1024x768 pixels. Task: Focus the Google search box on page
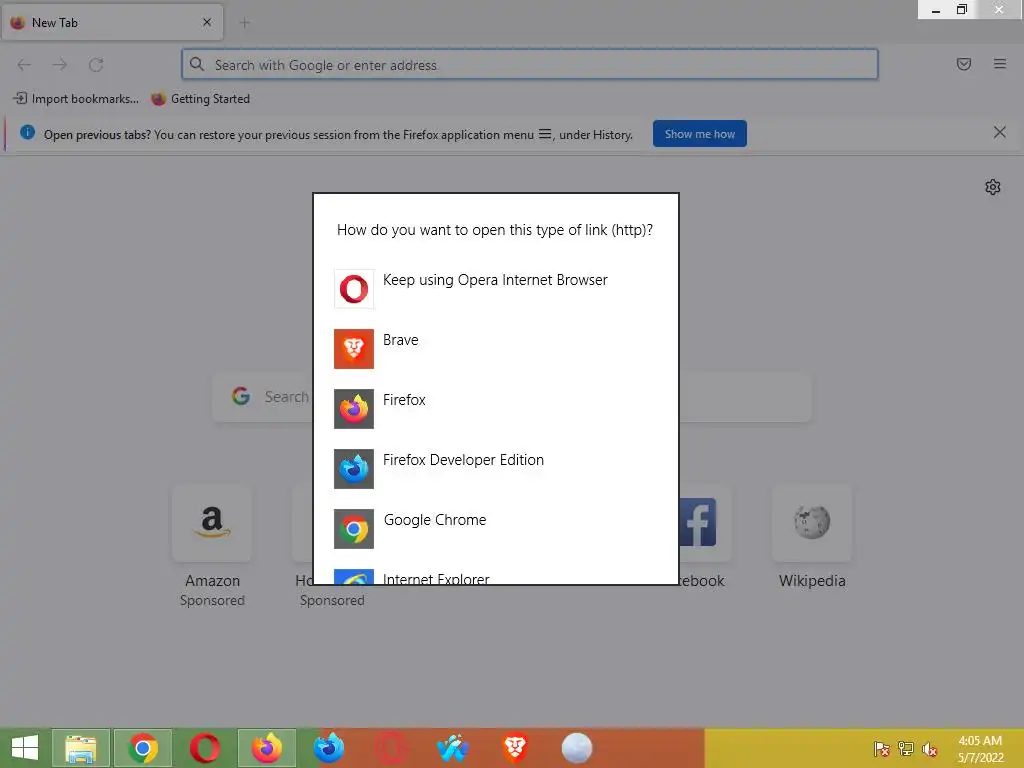pyautogui.click(x=512, y=397)
